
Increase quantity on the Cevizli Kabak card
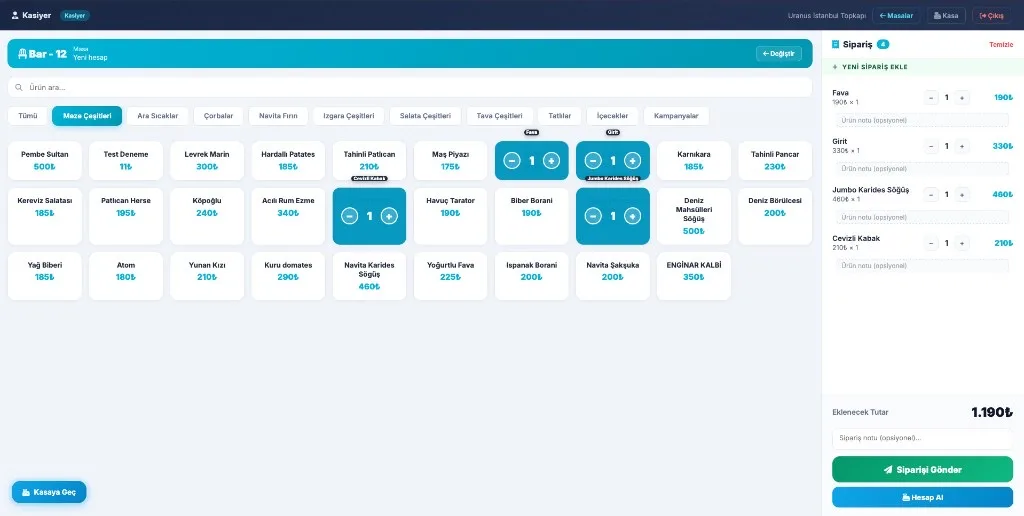click(389, 216)
